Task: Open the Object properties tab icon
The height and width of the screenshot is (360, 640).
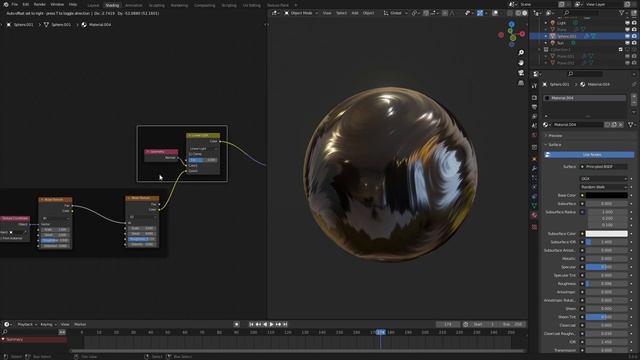Action: click(x=534, y=159)
